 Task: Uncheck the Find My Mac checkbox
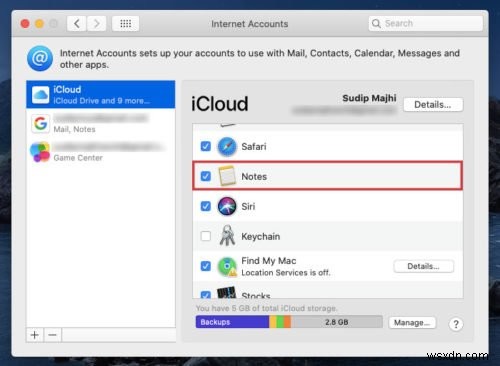pos(206,266)
